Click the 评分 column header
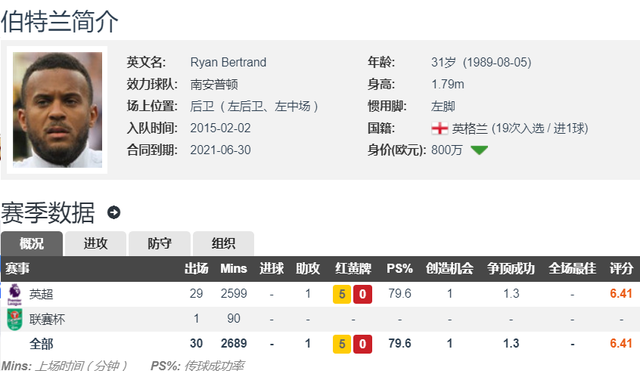The width and height of the screenshot is (640, 371). click(621, 269)
